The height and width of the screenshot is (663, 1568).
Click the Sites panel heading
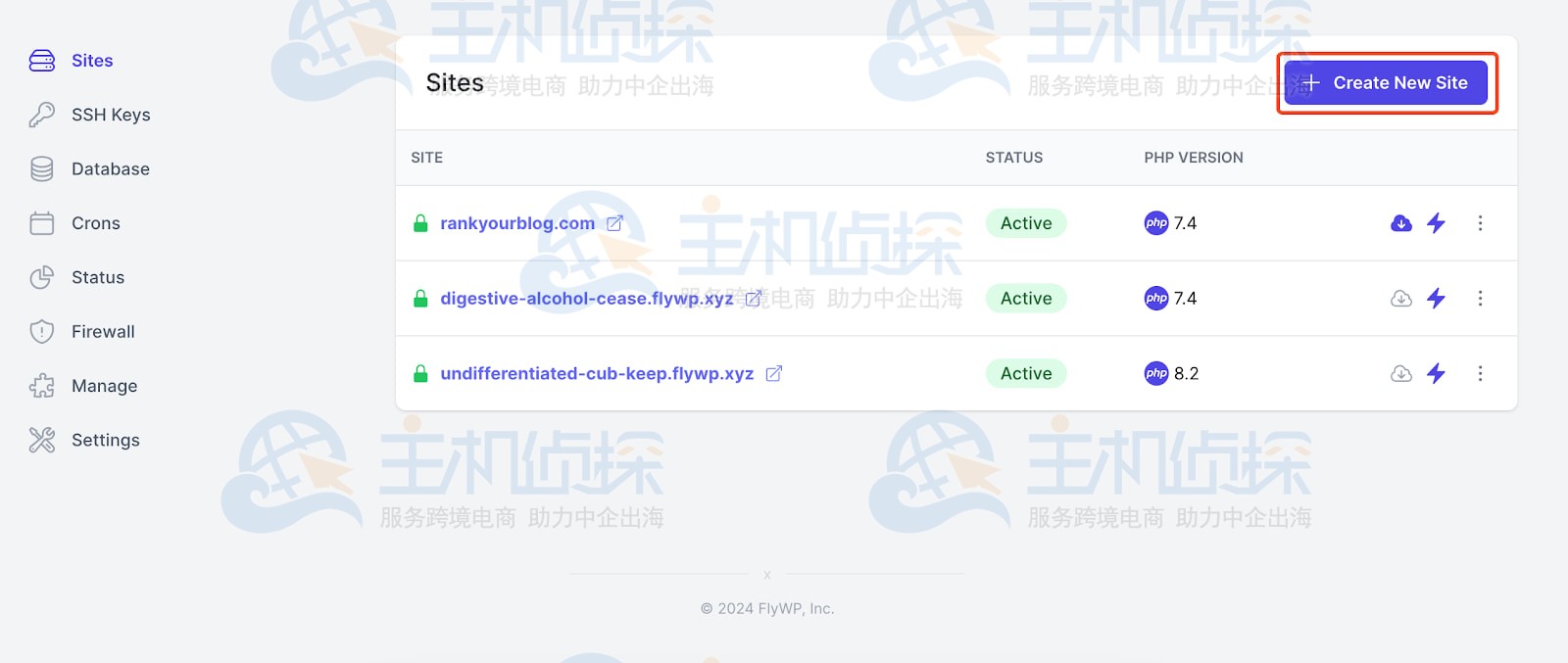pyautogui.click(x=455, y=83)
